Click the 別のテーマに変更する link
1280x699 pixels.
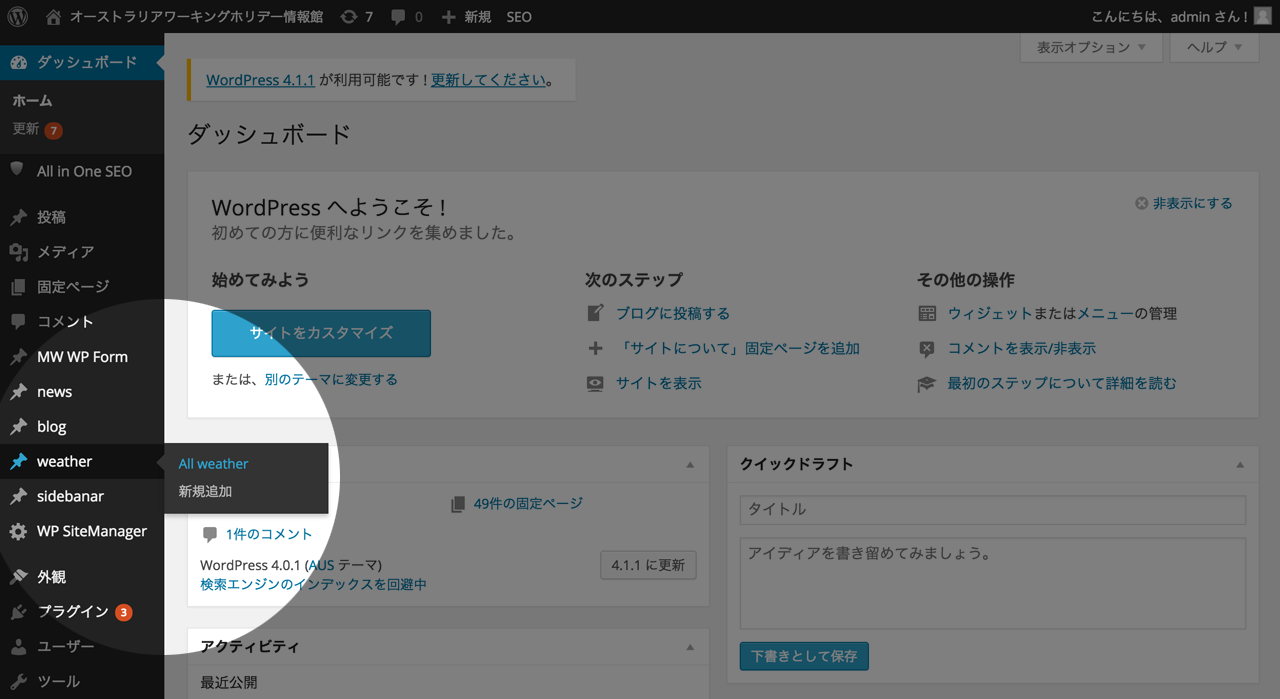tap(331, 380)
